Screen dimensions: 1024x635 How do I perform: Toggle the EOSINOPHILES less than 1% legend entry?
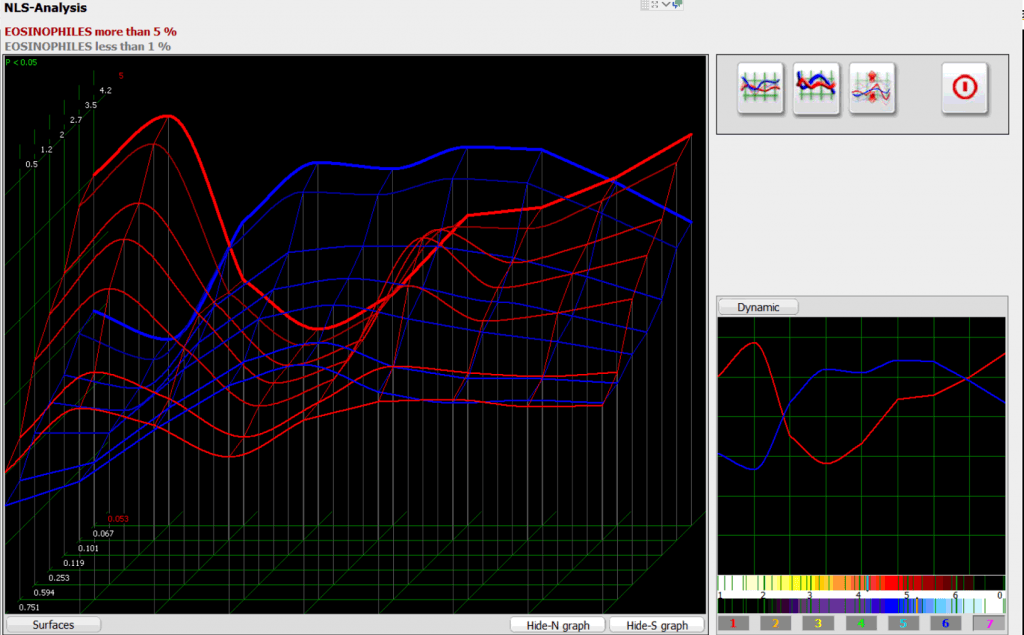coord(86,46)
